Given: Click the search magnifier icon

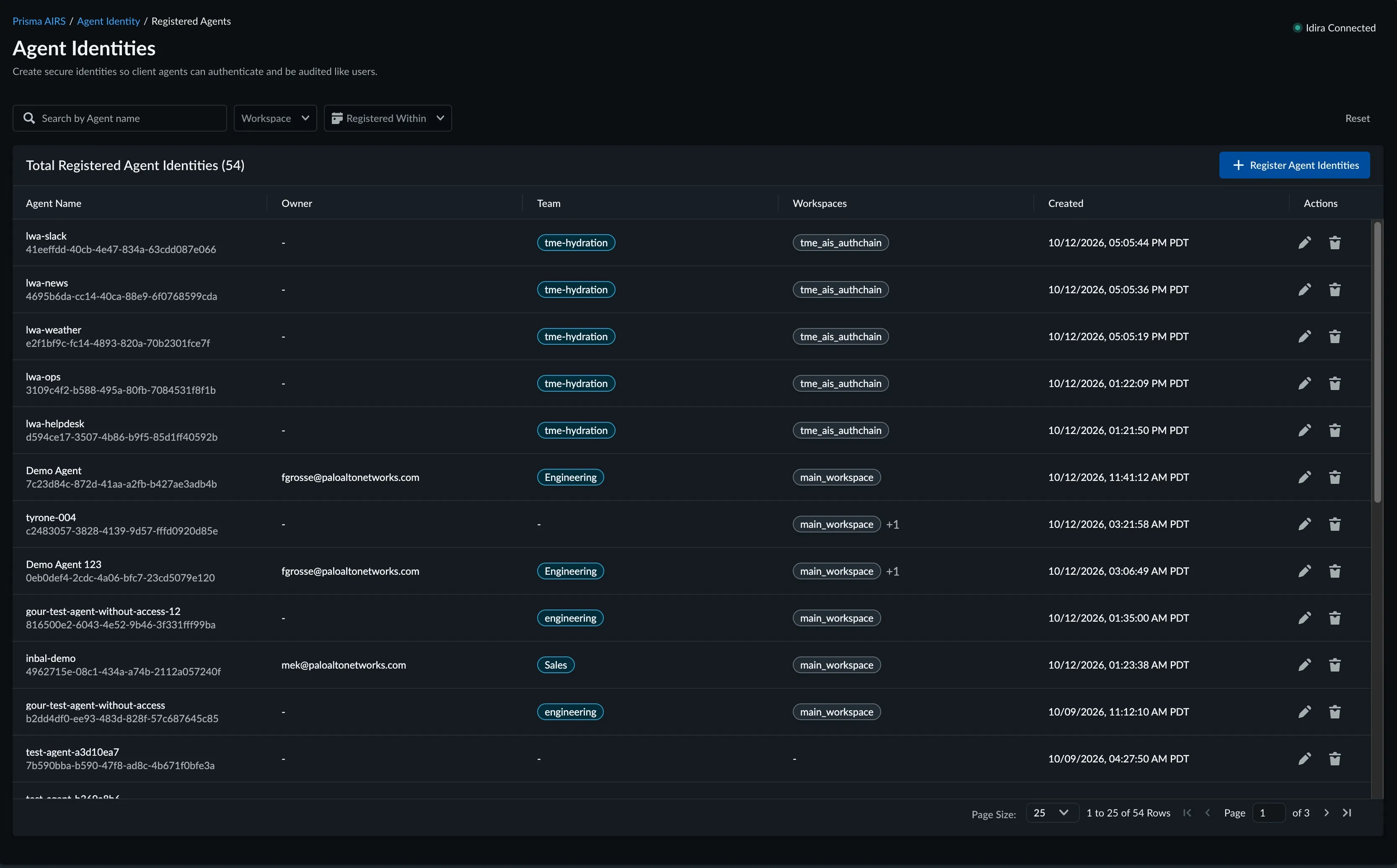Looking at the screenshot, I should 29,118.
